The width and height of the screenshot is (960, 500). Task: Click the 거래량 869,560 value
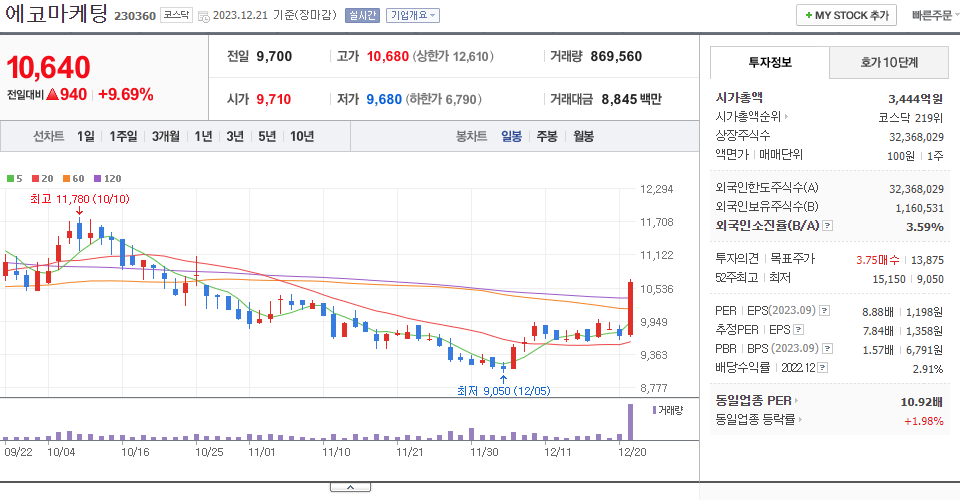click(x=616, y=56)
